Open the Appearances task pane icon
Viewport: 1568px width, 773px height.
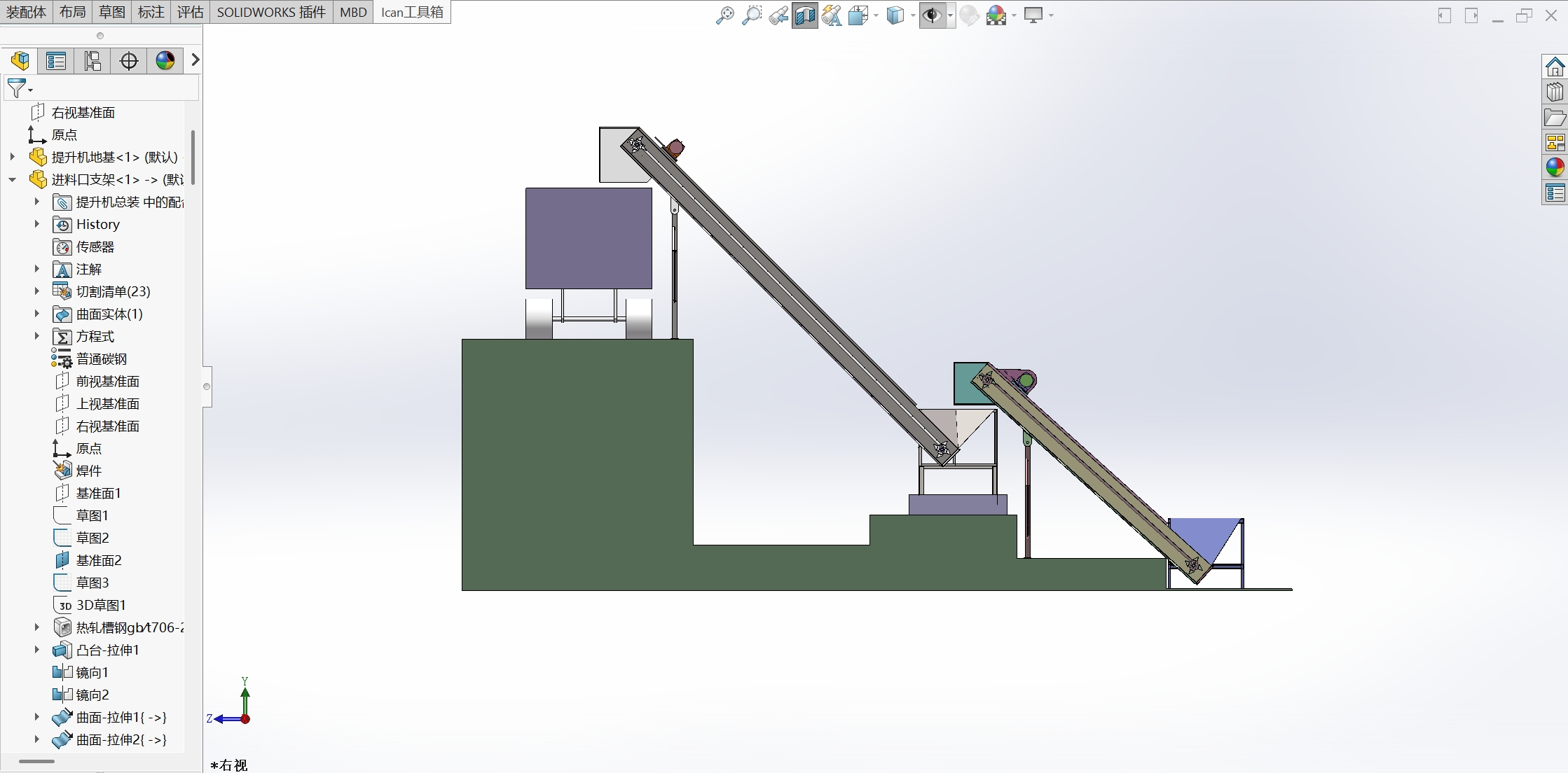coord(1555,167)
